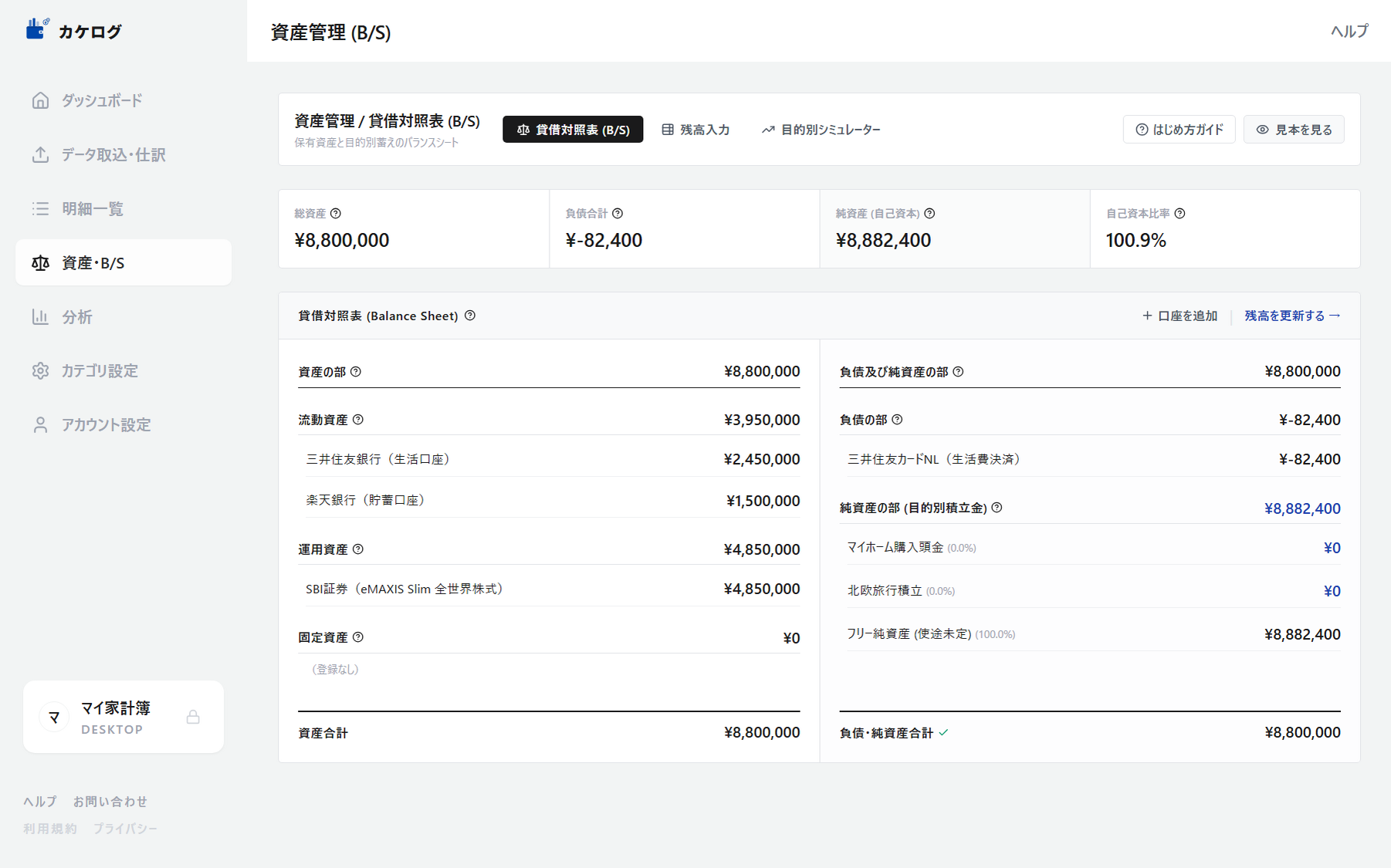
Task: Click the マ avatar in the workspace card
Action: [54, 717]
